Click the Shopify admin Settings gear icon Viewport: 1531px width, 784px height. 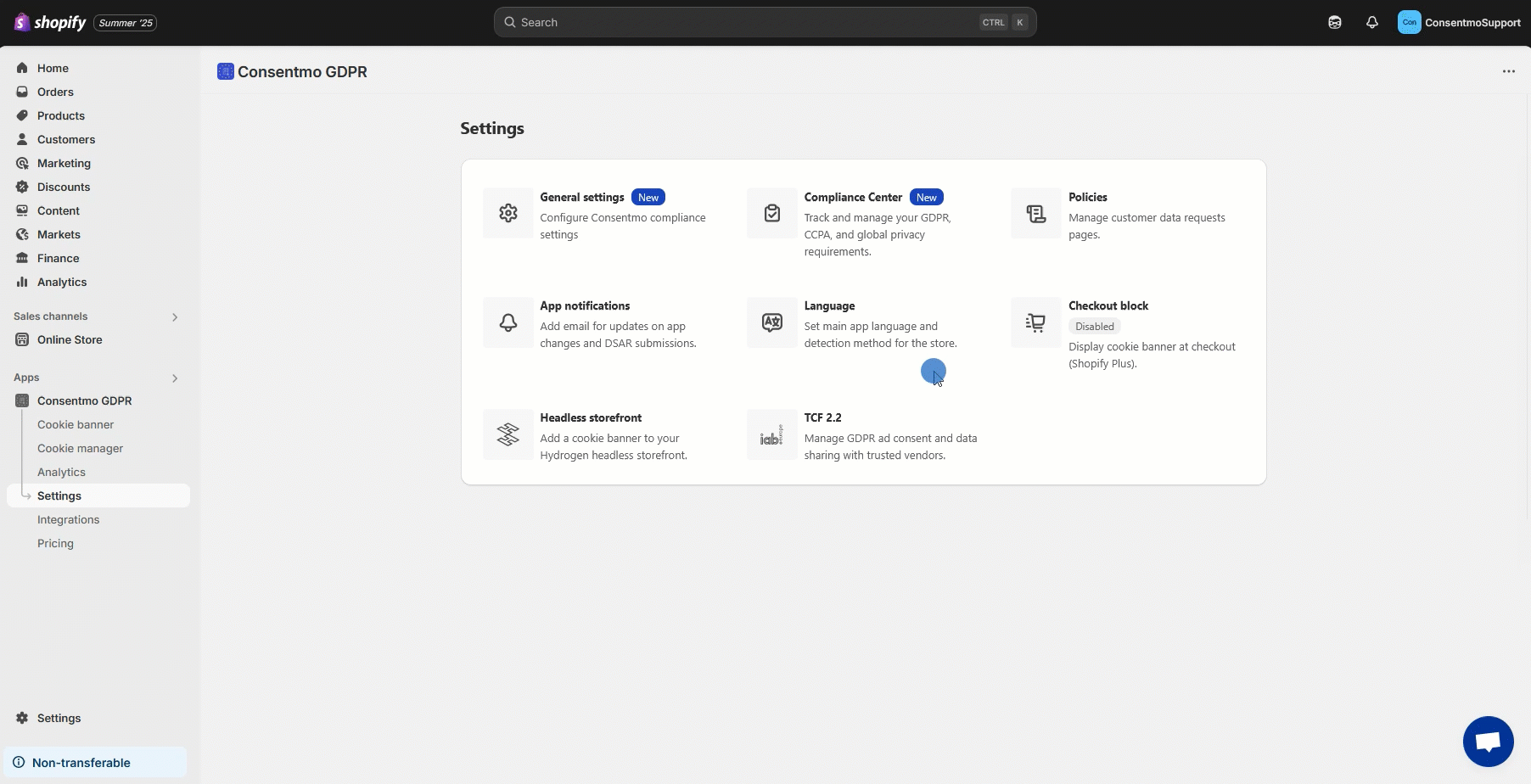point(22,718)
